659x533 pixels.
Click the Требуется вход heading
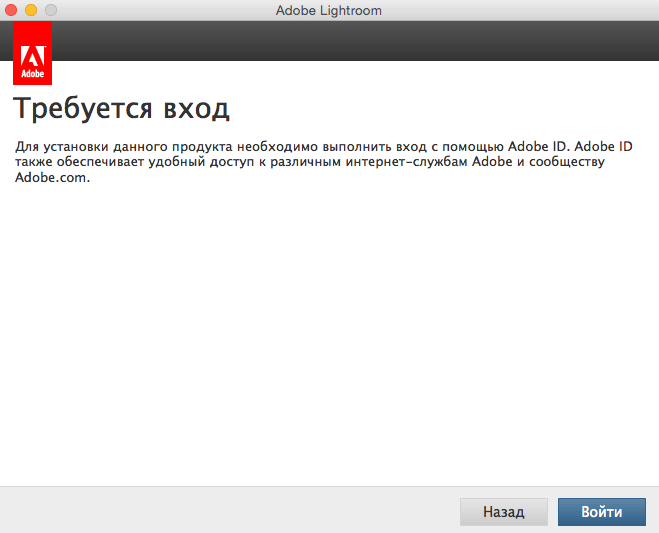(121, 109)
